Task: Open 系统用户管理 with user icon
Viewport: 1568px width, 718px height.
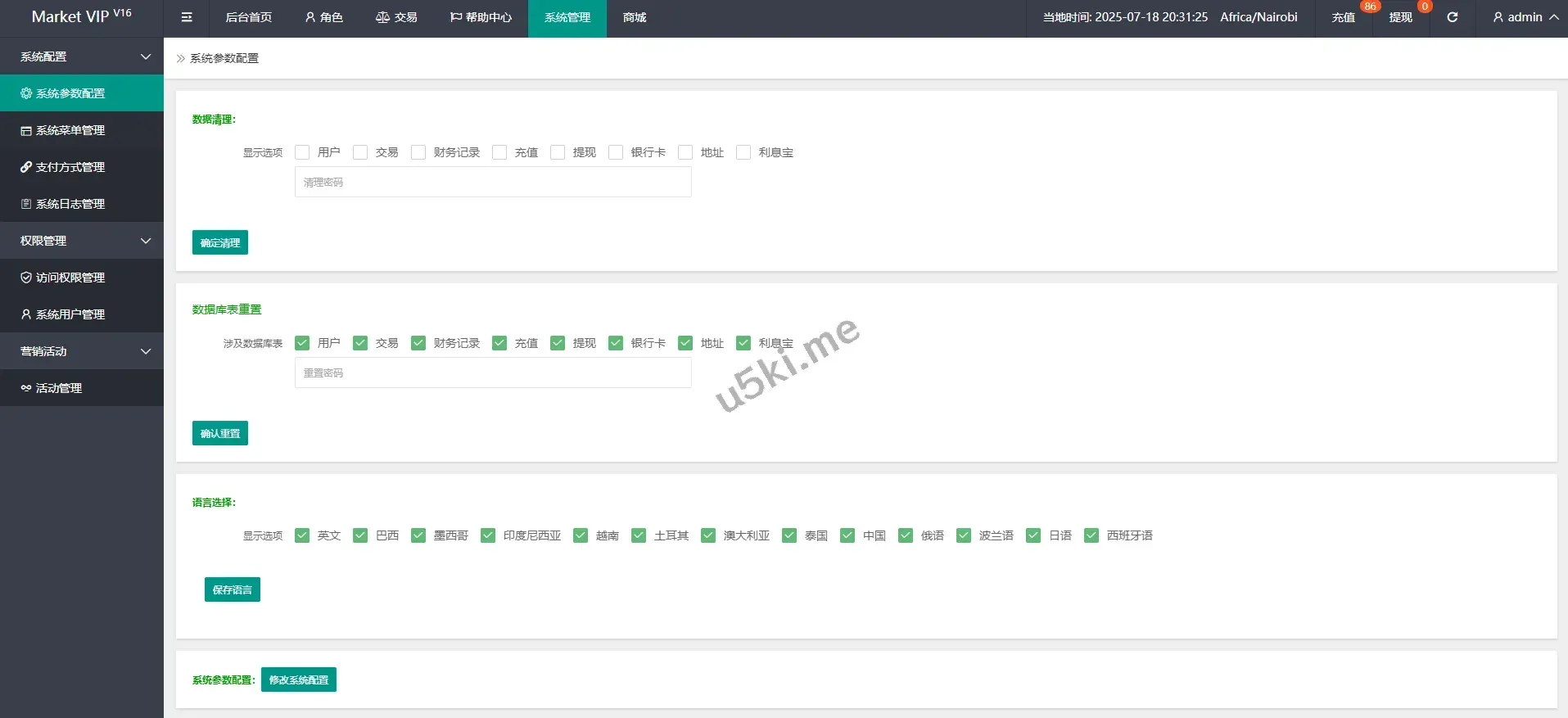Action: 70,314
